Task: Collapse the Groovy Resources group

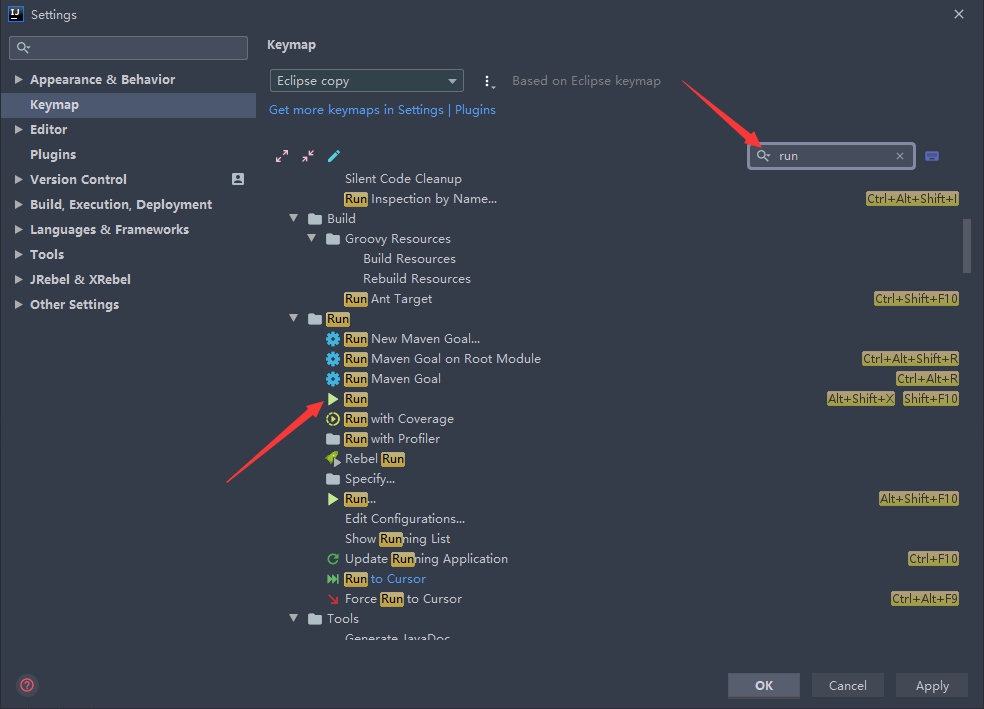Action: 312,238
